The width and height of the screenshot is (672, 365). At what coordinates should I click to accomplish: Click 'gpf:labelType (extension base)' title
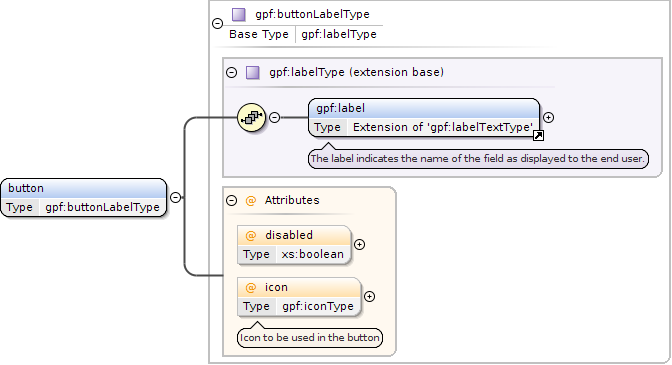pyautogui.click(x=357, y=72)
